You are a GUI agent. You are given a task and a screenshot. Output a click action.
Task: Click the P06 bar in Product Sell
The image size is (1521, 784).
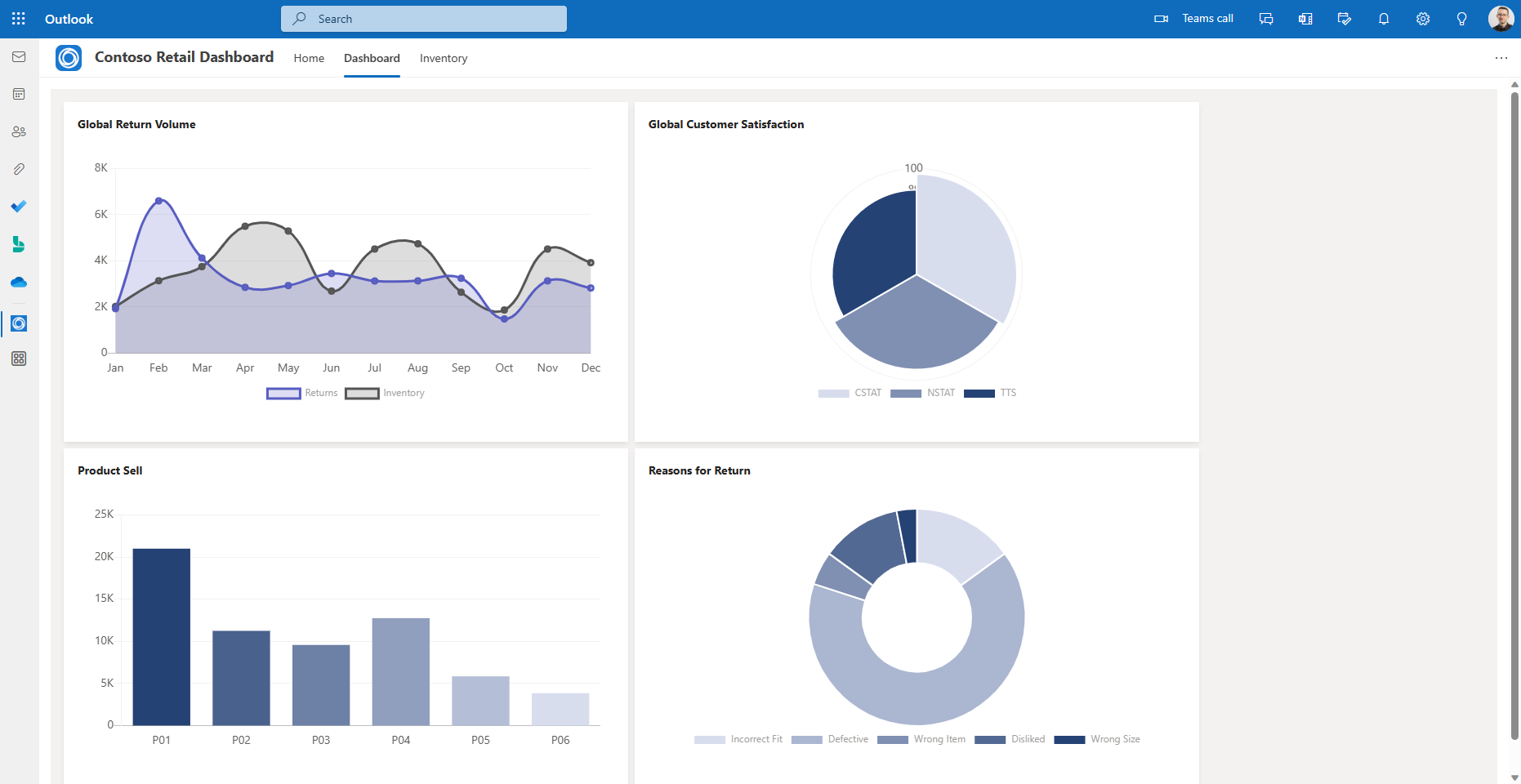click(x=560, y=709)
